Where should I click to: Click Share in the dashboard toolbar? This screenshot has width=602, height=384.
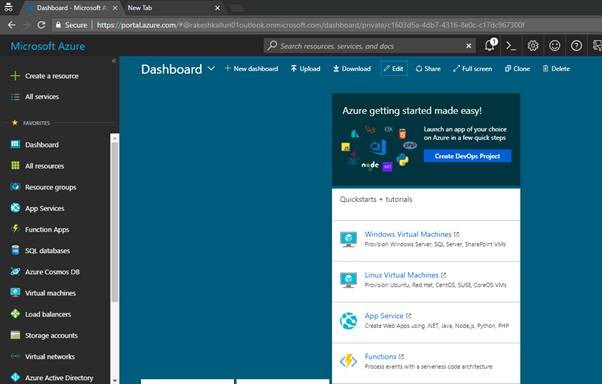[428, 69]
